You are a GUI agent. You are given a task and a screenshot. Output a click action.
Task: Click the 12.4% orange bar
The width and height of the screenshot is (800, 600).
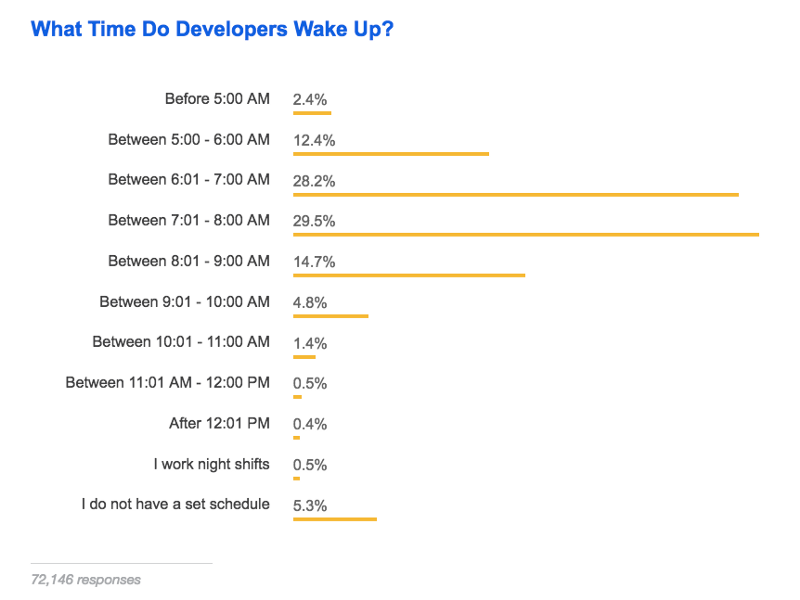click(391, 154)
